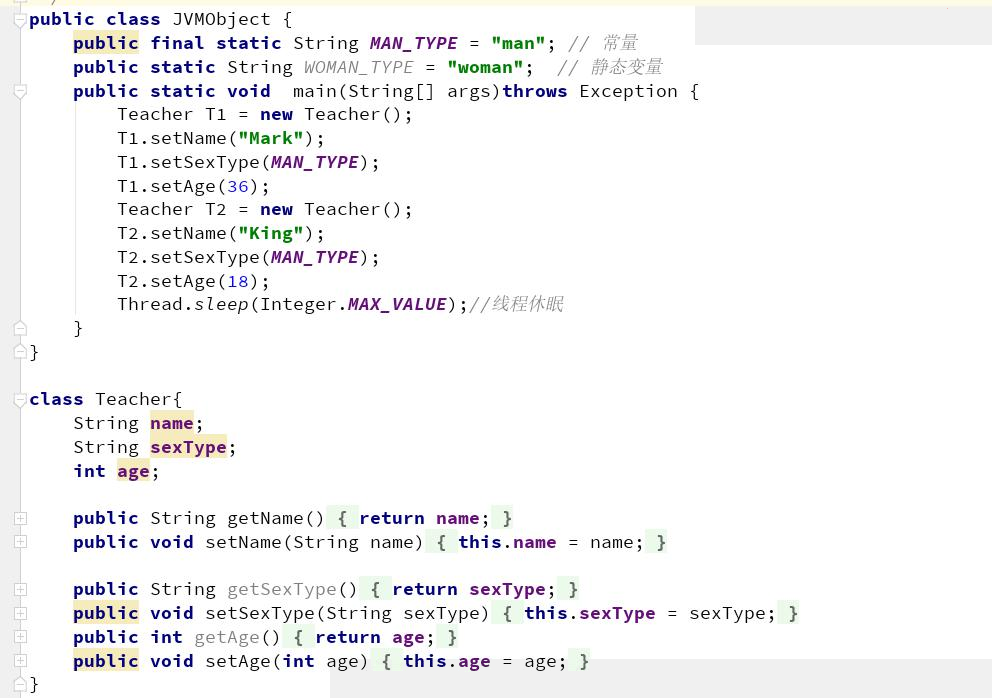Click MAX_VALUE in the Thread.sleep line
The width and height of the screenshot is (992, 698).
(397, 304)
